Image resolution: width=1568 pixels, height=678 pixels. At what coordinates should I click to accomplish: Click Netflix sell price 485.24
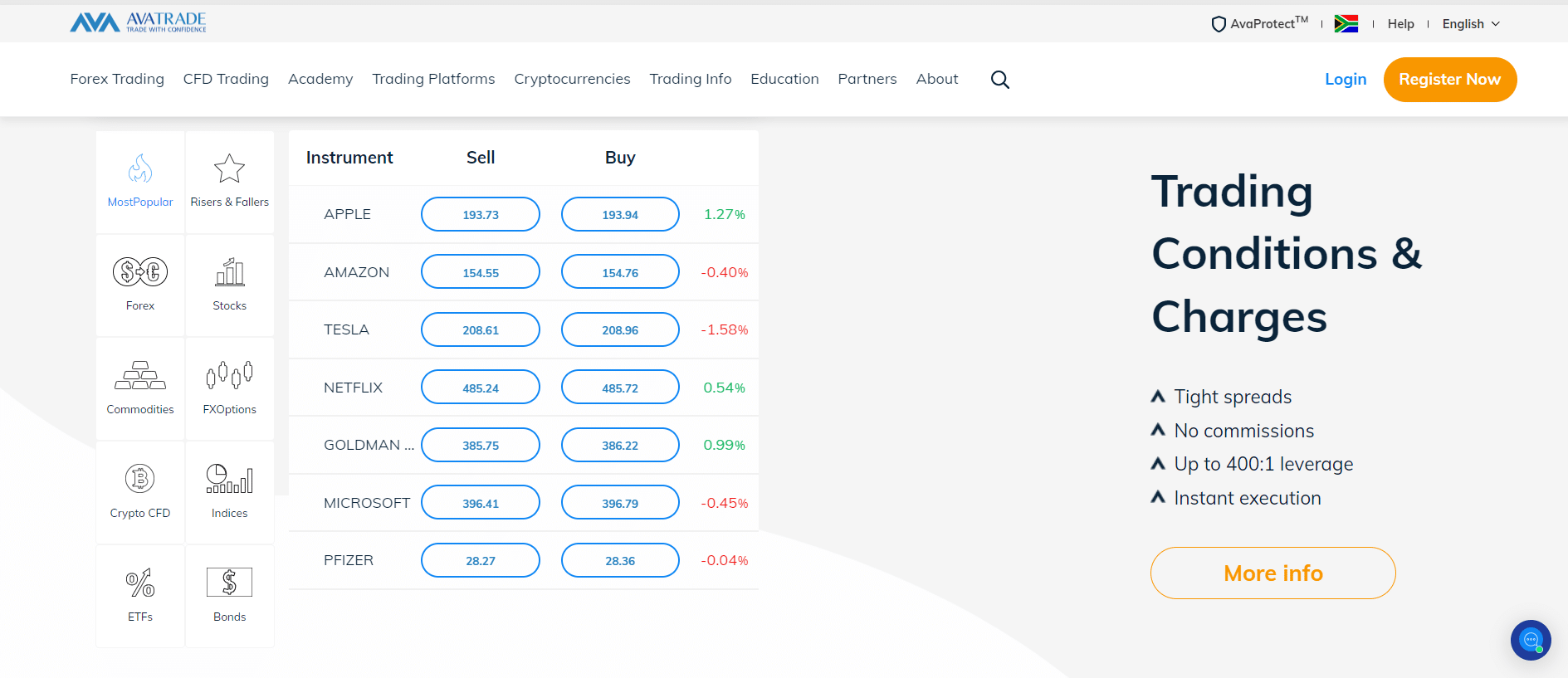[x=481, y=388]
